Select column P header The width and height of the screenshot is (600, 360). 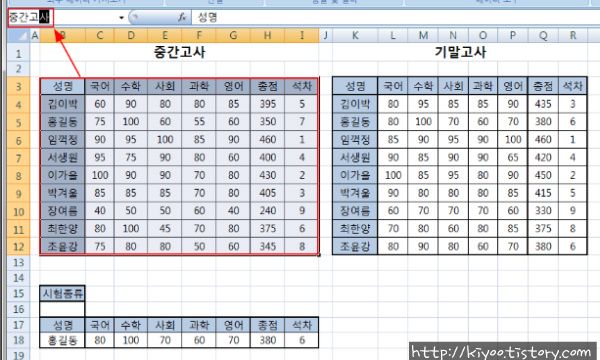pyautogui.click(x=513, y=36)
